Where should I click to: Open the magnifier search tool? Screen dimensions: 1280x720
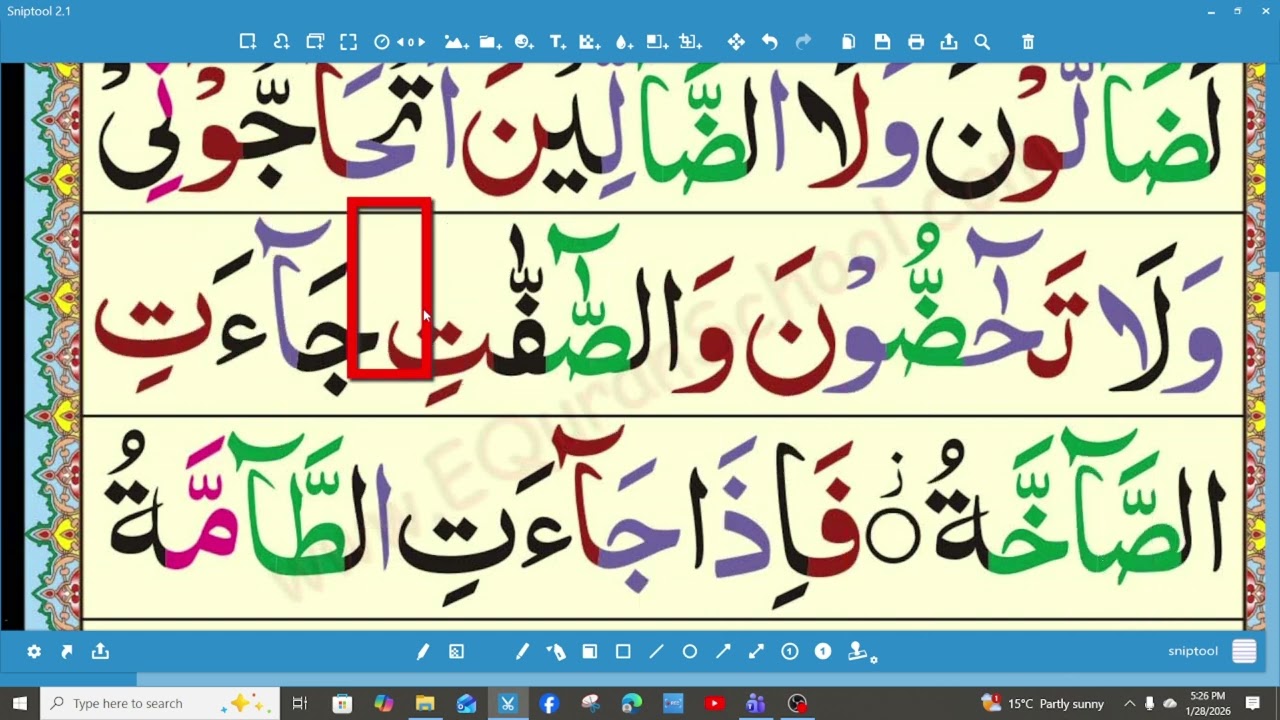(x=982, y=42)
